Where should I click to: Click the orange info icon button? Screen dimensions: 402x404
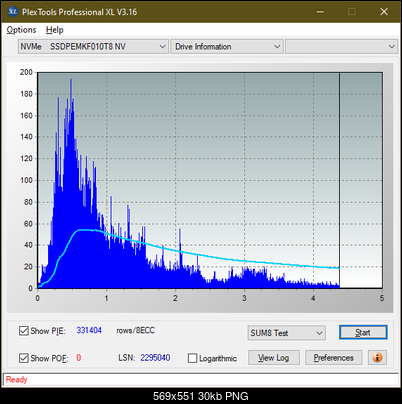point(377,358)
